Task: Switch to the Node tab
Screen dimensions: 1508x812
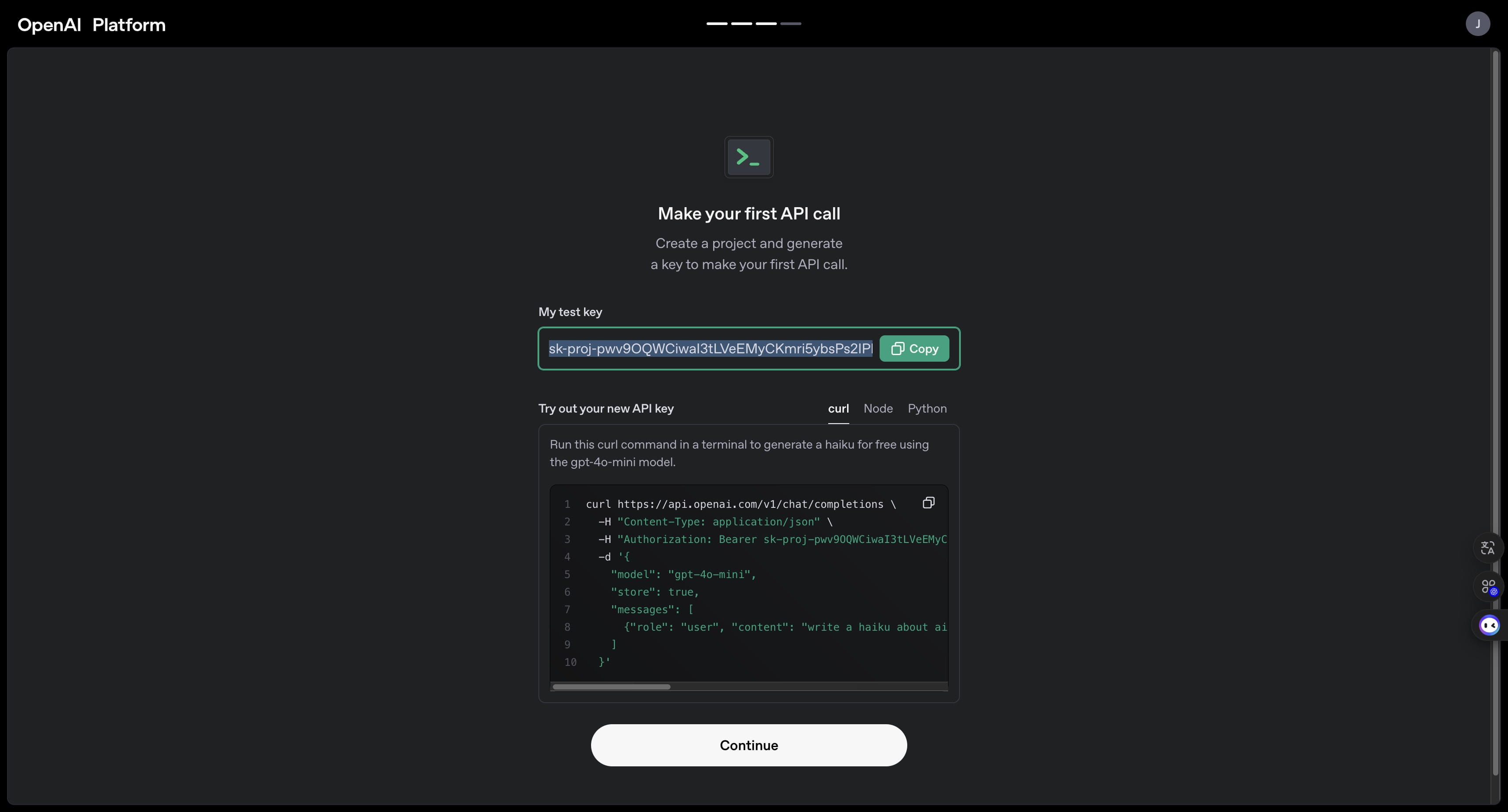Action: coord(878,408)
